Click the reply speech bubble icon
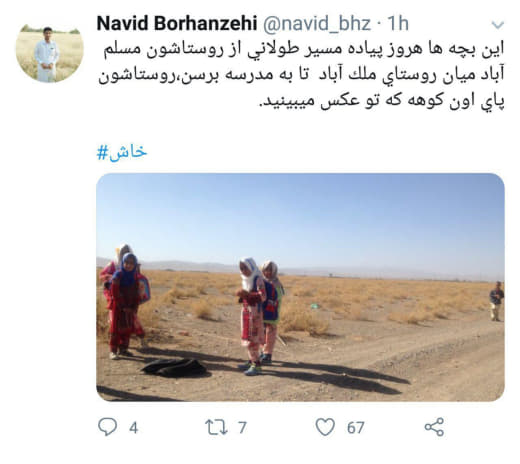The image size is (520, 464). [107, 427]
